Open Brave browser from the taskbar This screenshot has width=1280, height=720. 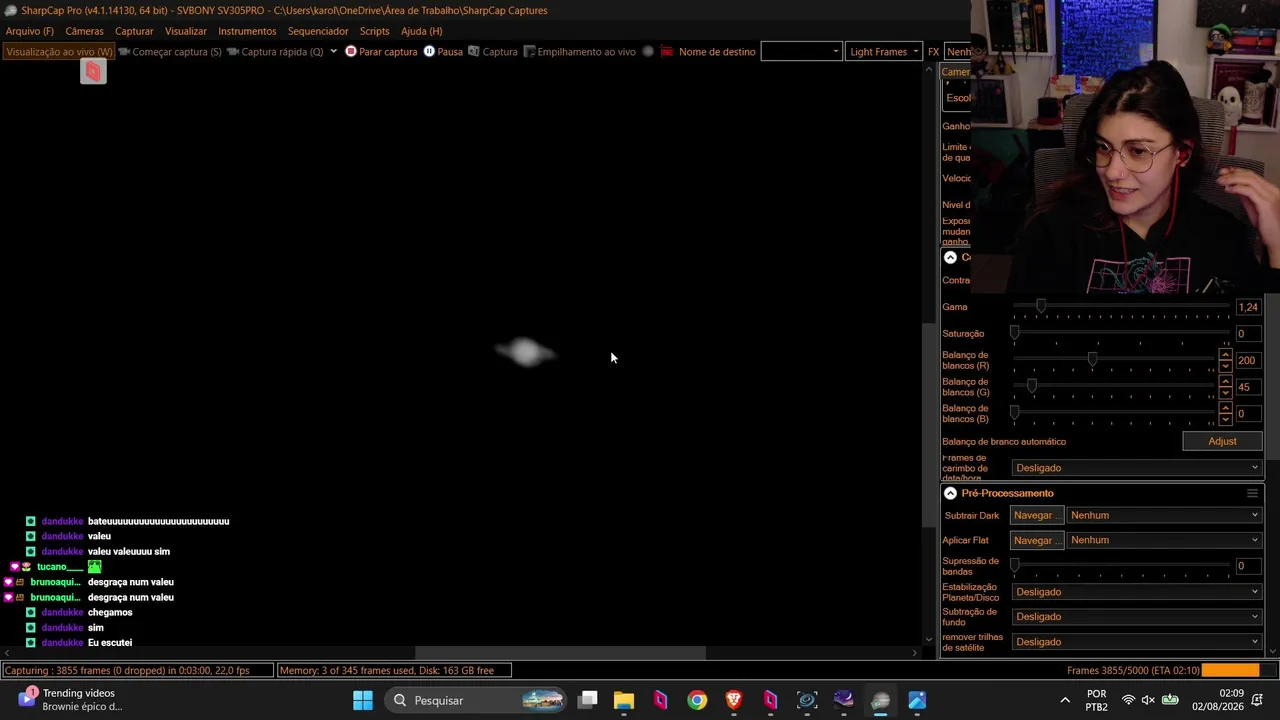[x=734, y=700]
